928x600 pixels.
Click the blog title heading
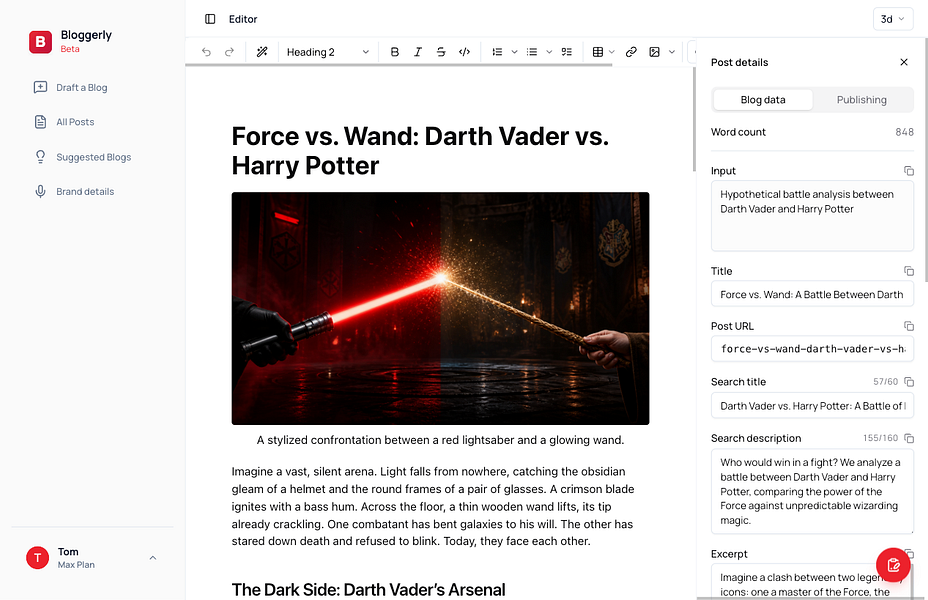pyautogui.click(x=420, y=151)
